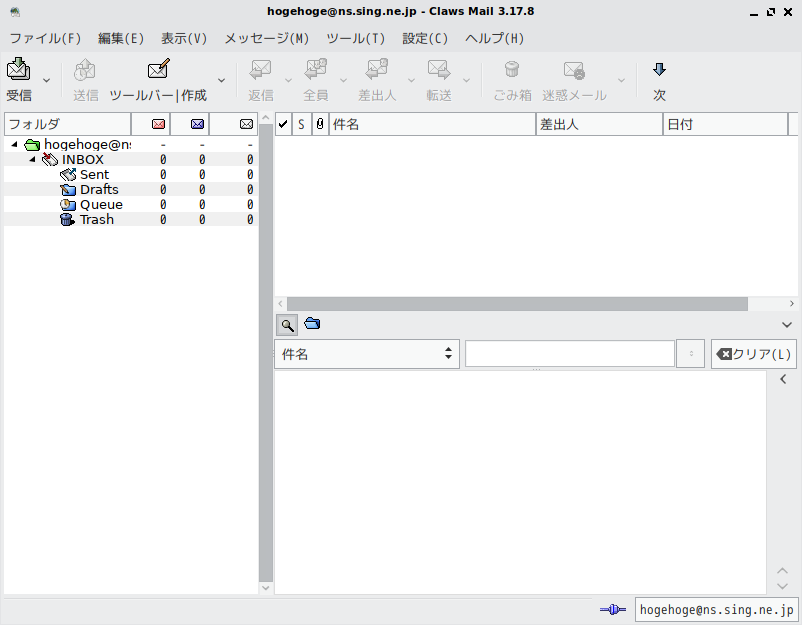Image resolution: width=802 pixels, height=625 pixels.
Task: Click the folder pane vertical scrollbar
Action: [x=265, y=353]
